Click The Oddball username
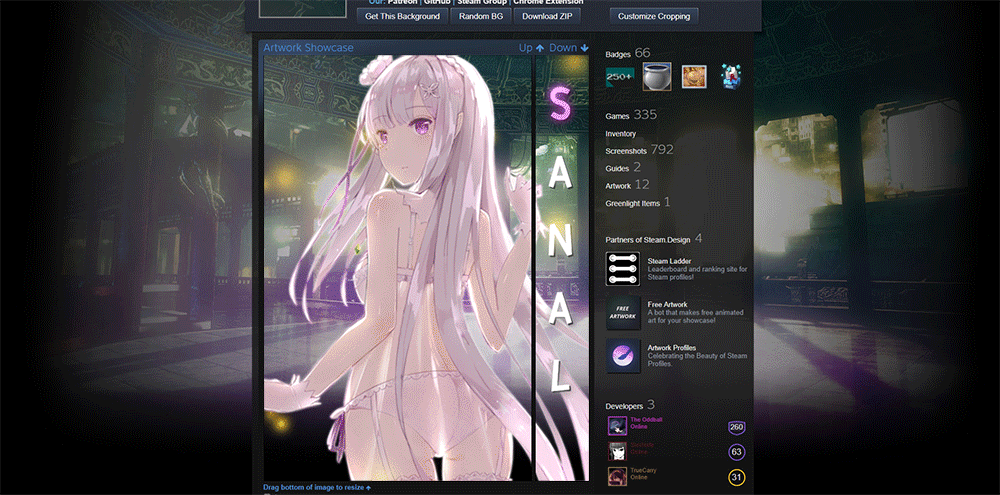 (645, 420)
